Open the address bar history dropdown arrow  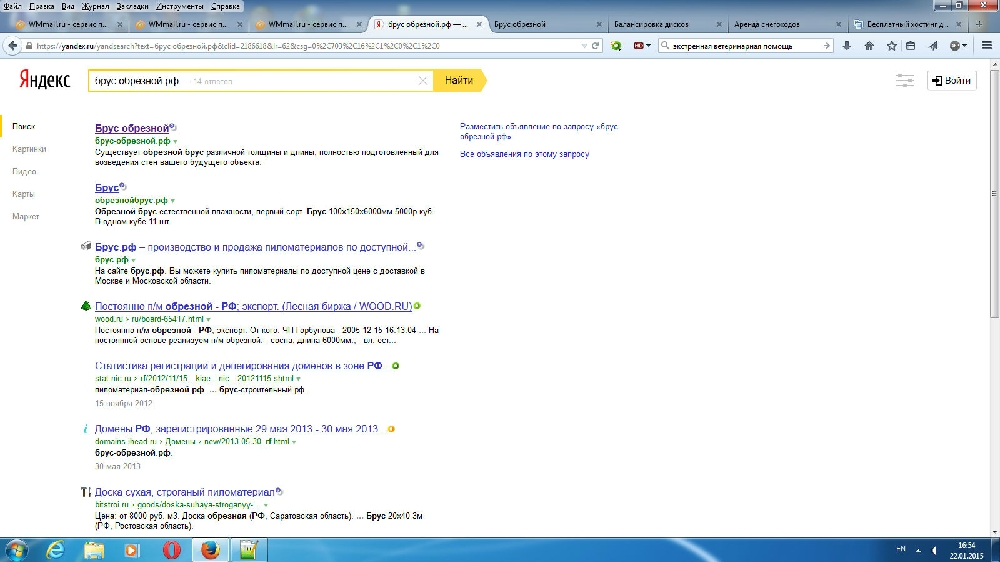584,46
